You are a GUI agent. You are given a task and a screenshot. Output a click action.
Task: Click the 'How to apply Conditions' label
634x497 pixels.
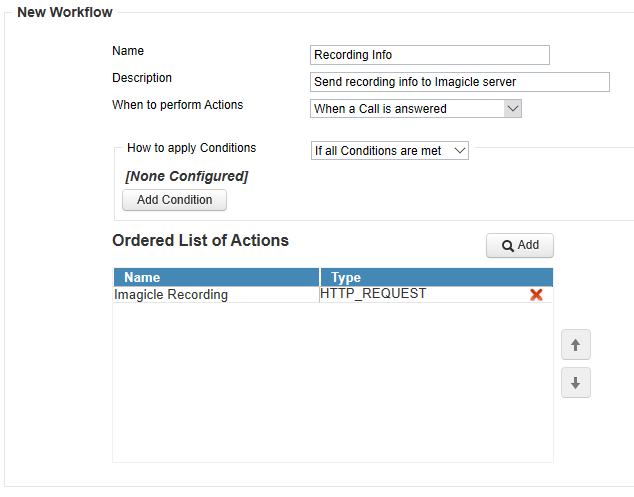(191, 148)
